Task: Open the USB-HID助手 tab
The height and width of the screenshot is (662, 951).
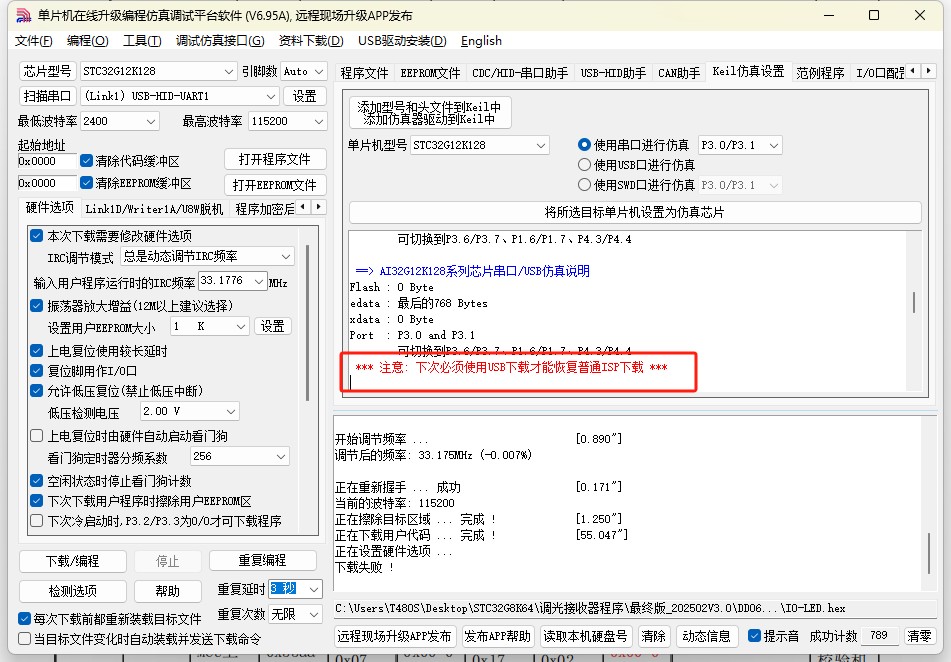Action: tap(613, 73)
